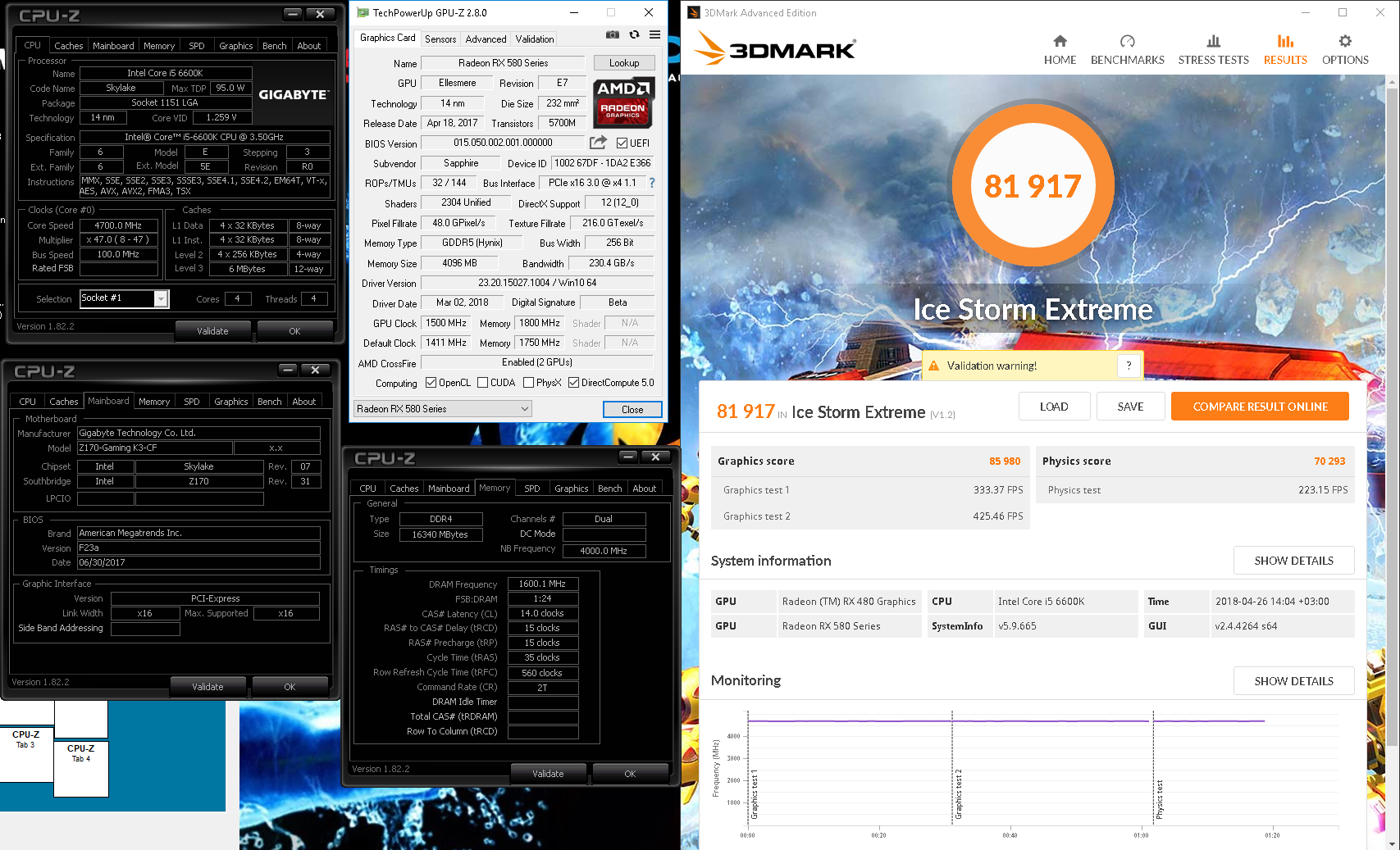Screen dimensions: 1400x850
Task: Take GPU-Z screenshot with camera icon
Action: [613, 34]
